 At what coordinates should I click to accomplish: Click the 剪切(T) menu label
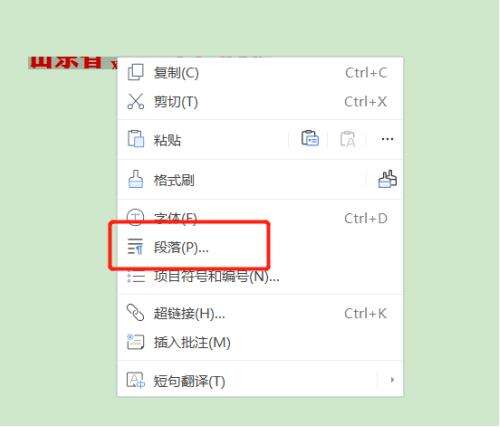(176, 102)
